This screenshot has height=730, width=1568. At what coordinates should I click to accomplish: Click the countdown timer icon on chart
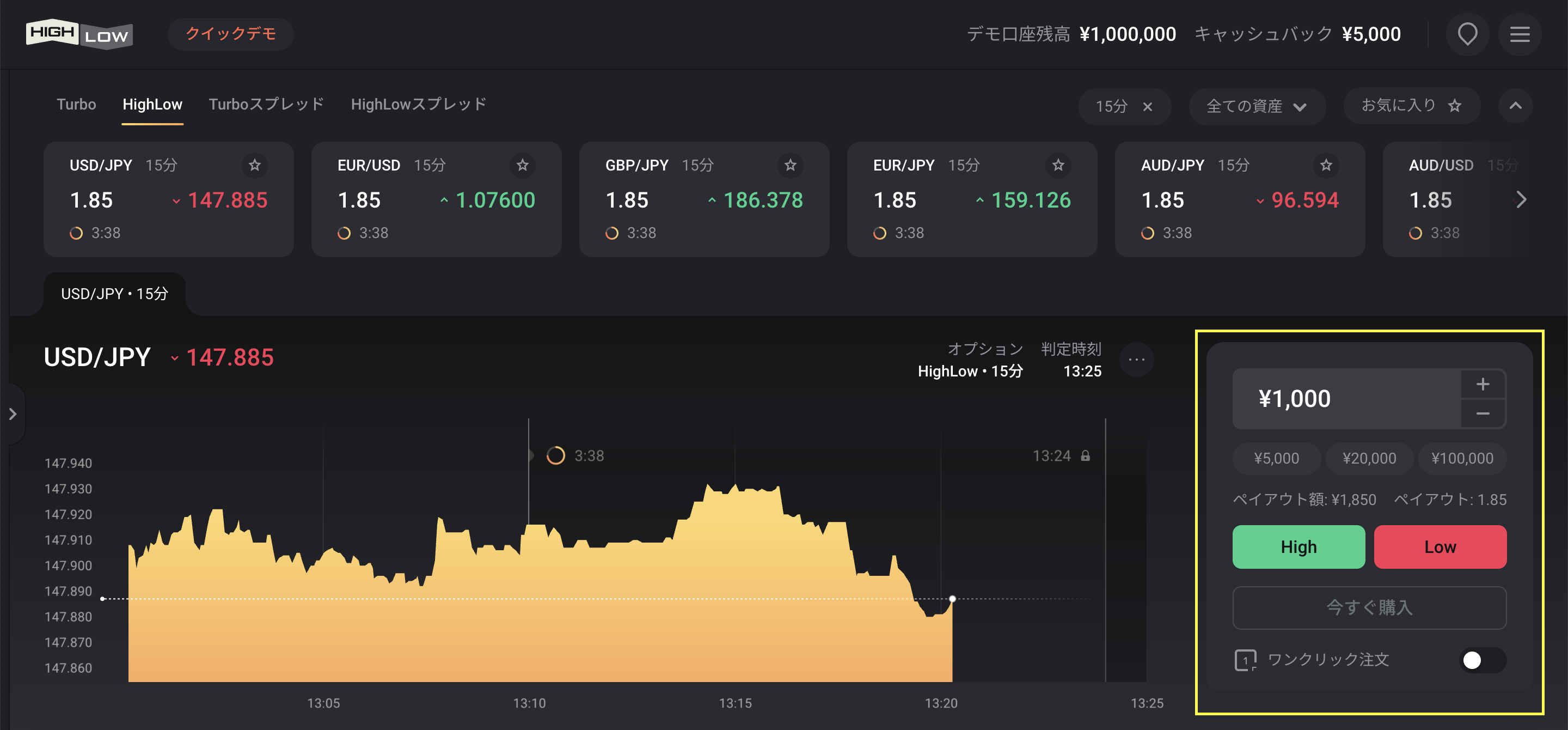555,455
